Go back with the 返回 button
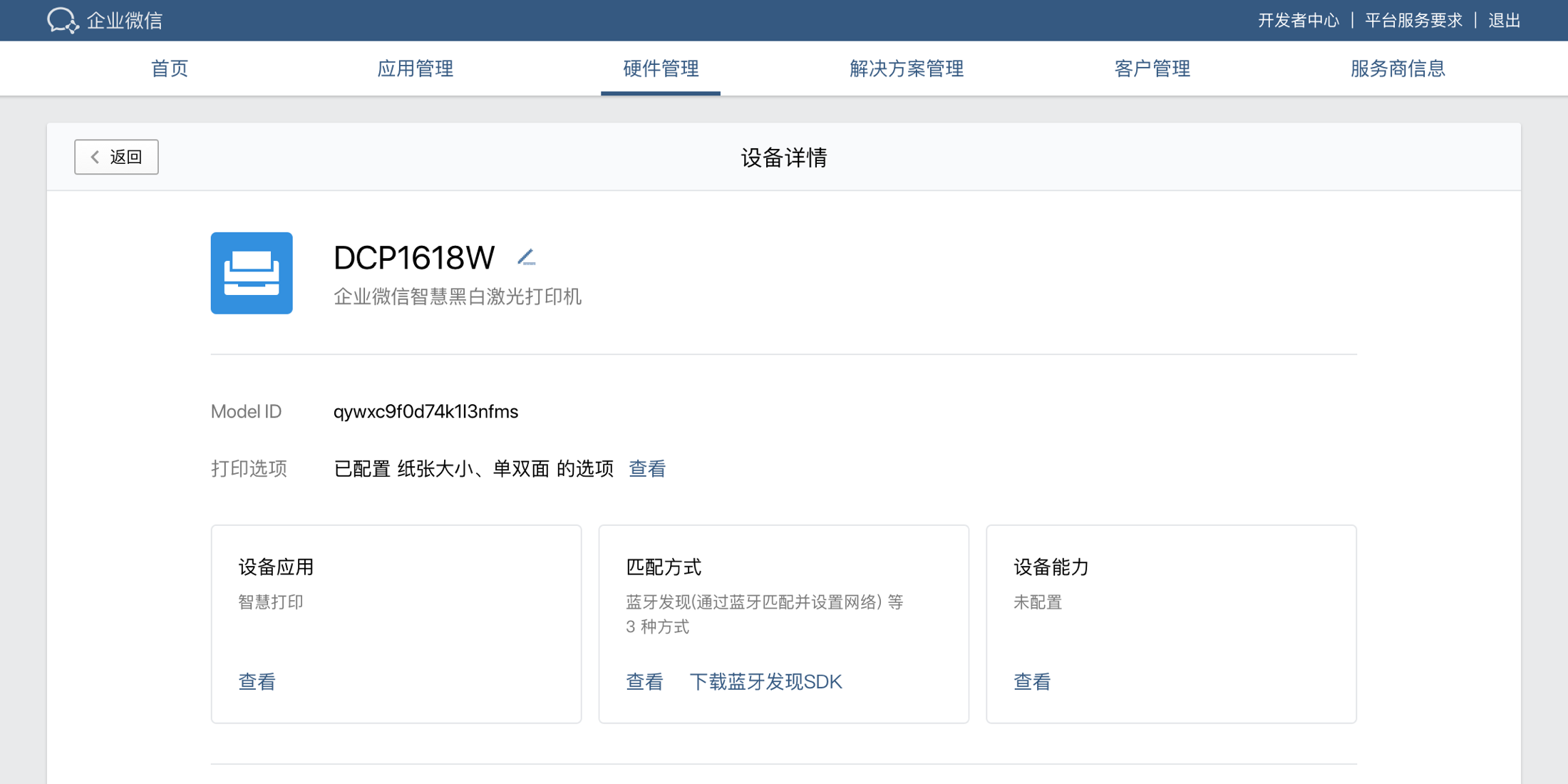 (116, 157)
